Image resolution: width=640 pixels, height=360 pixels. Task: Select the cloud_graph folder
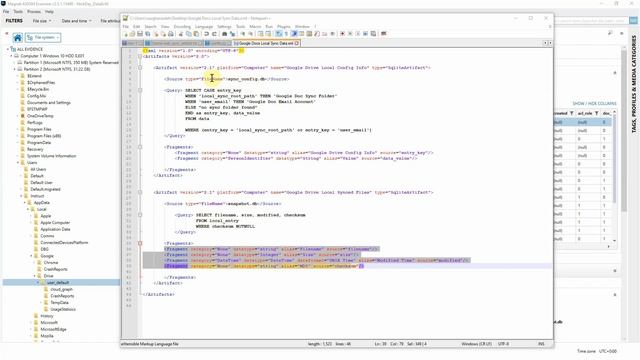click(61, 289)
